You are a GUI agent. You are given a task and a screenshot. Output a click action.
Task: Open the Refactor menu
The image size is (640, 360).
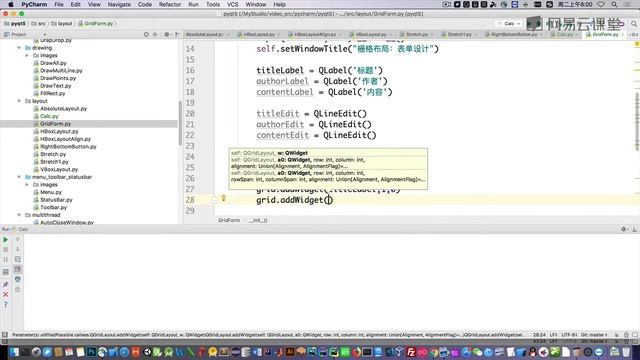[170, 4]
